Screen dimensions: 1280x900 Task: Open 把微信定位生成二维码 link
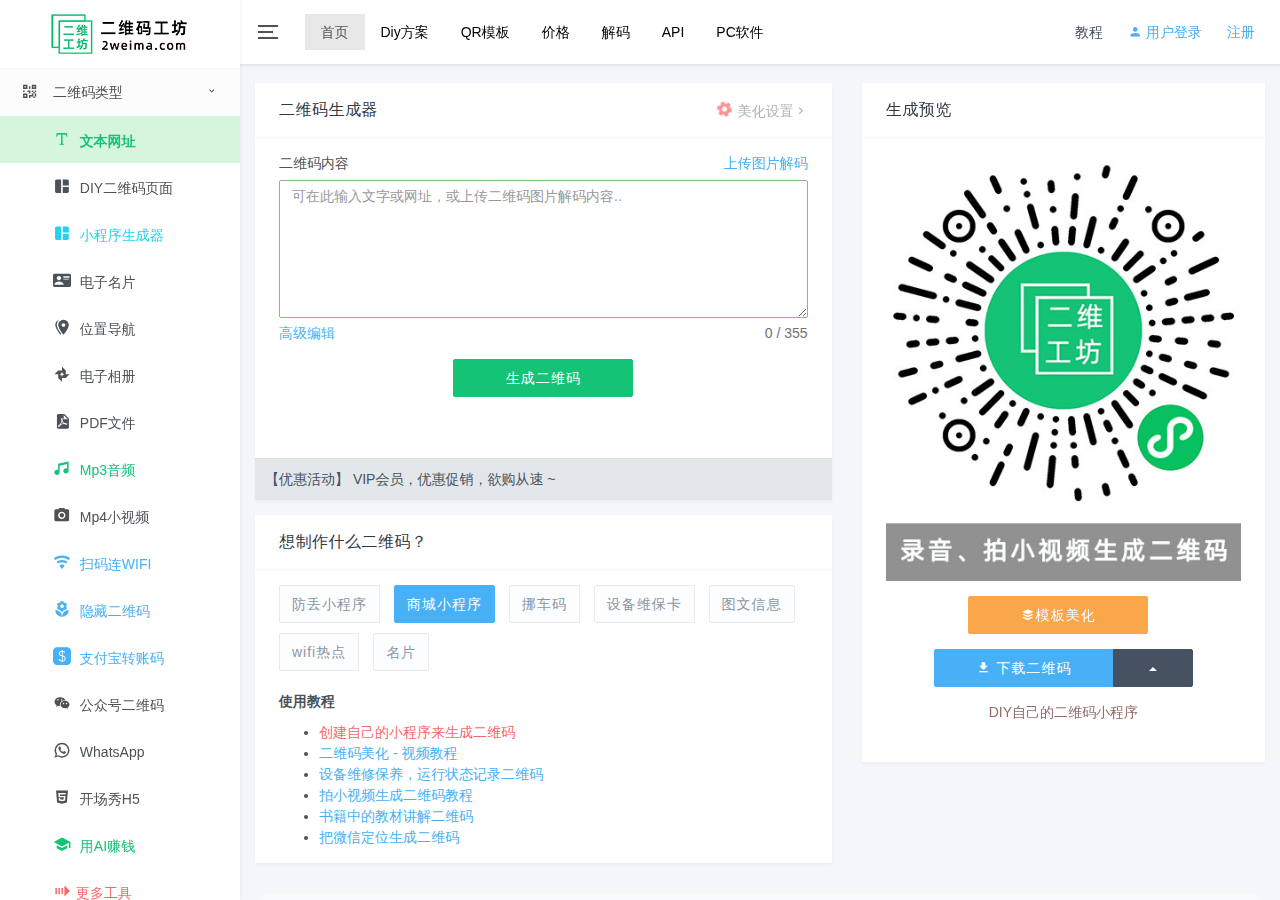389,837
